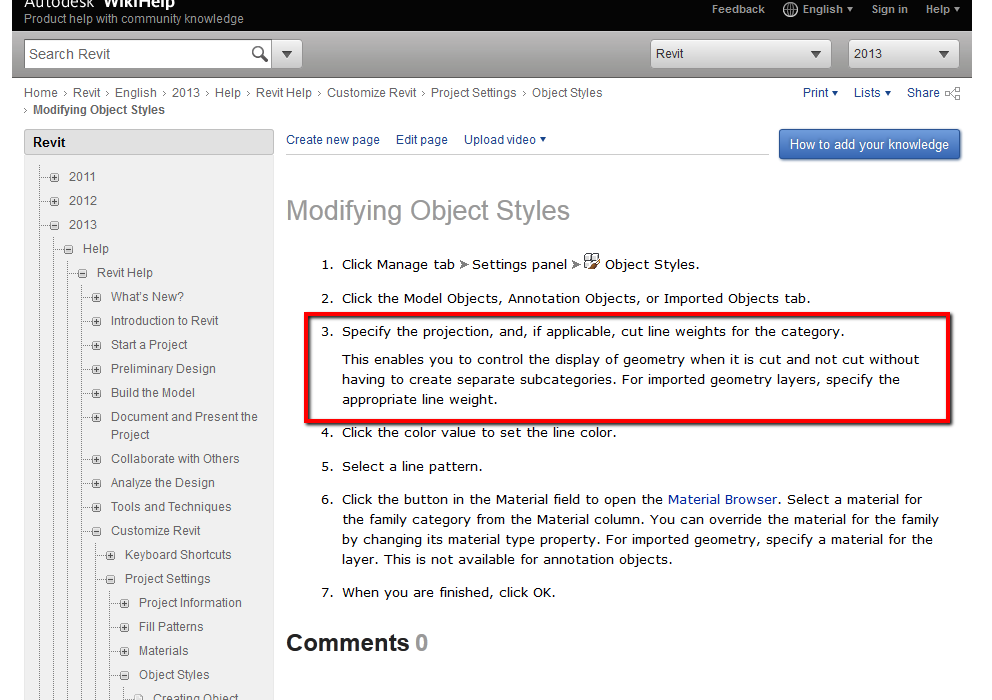
Task: Expand the Keyboard Shortcuts node
Action: coord(110,556)
